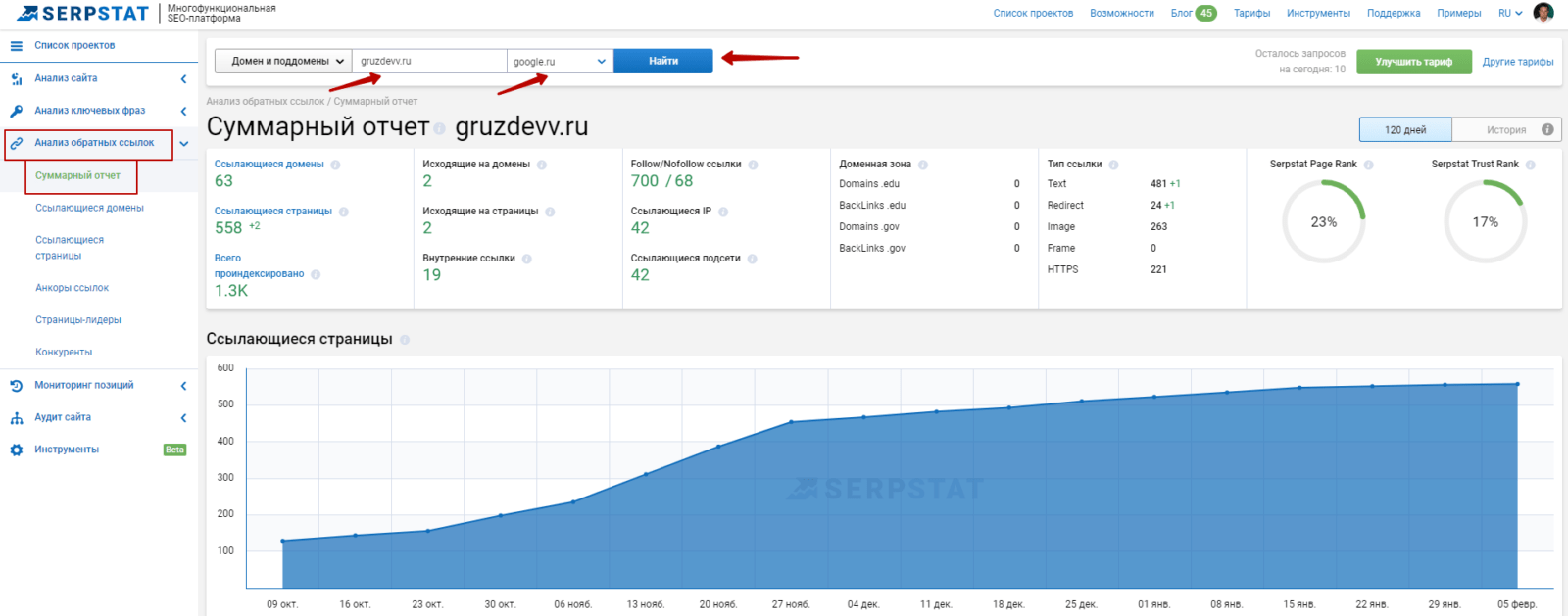Click the 05 февр. data point on chart
Screen dimensions: 1568x616
1518,384
